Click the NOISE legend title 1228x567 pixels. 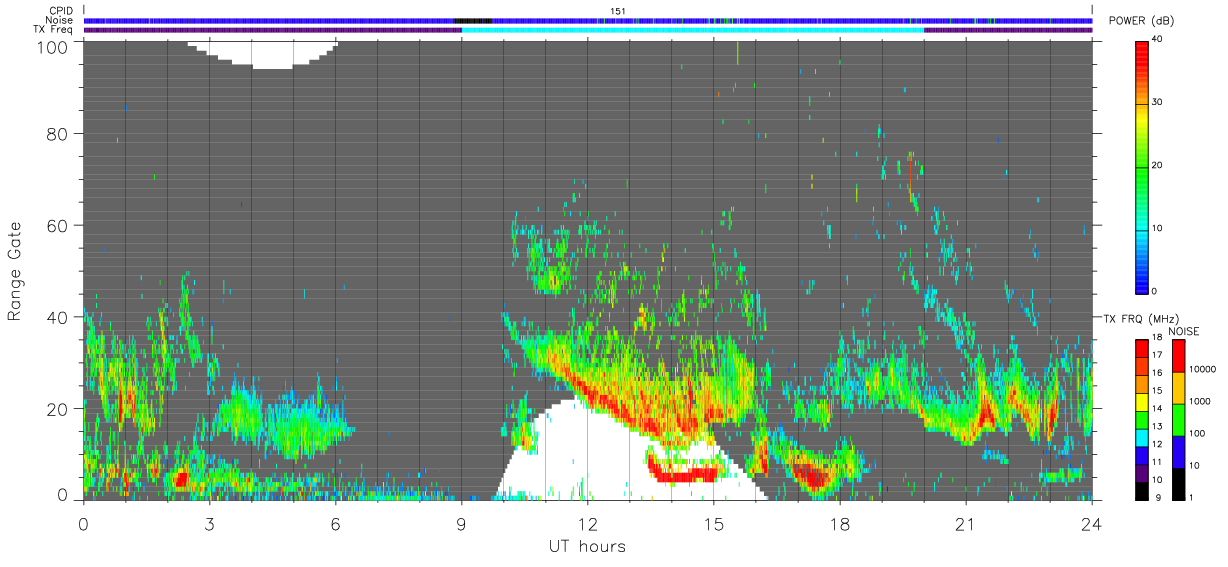(1184, 331)
